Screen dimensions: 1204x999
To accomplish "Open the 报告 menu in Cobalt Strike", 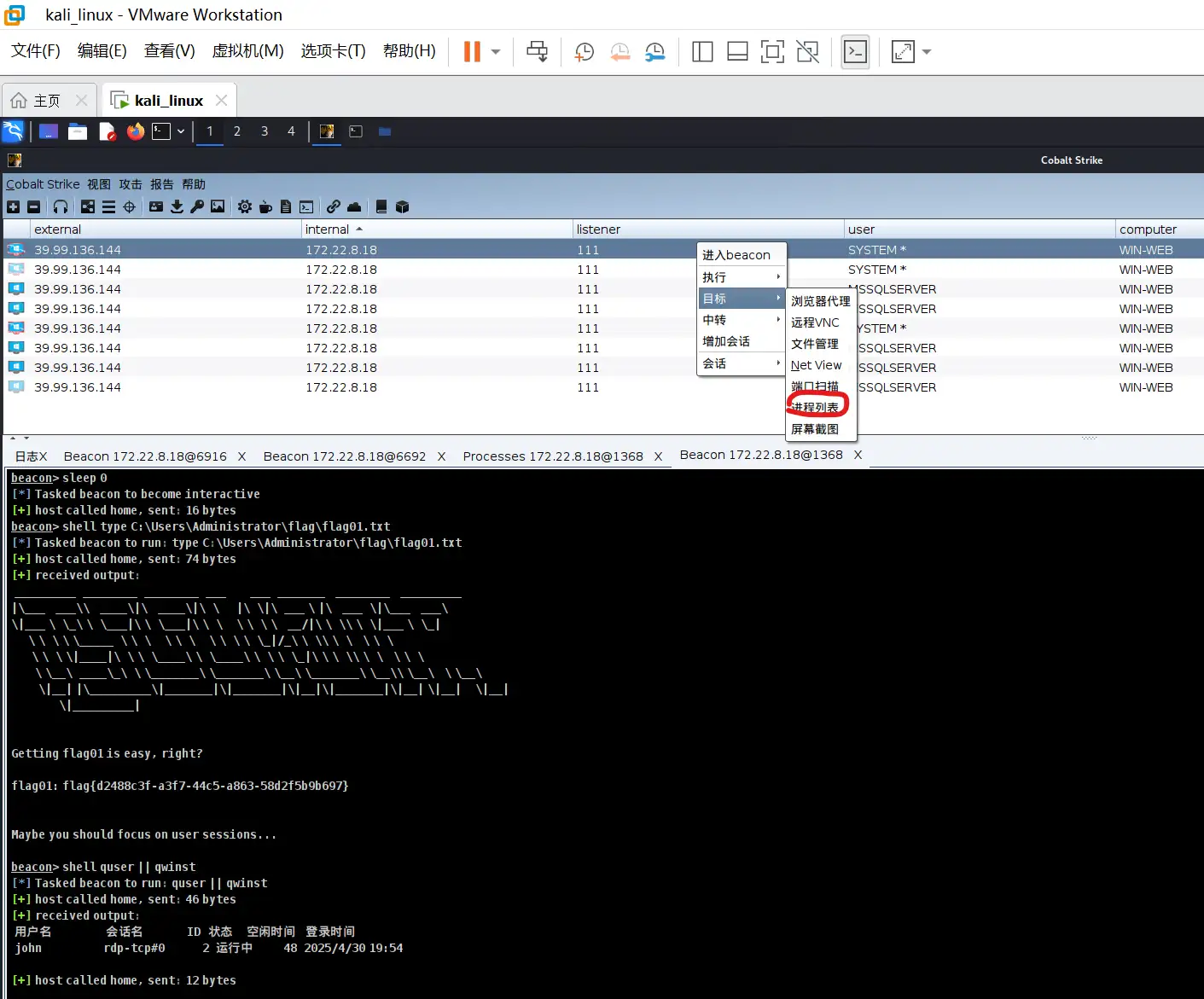I will (x=162, y=184).
